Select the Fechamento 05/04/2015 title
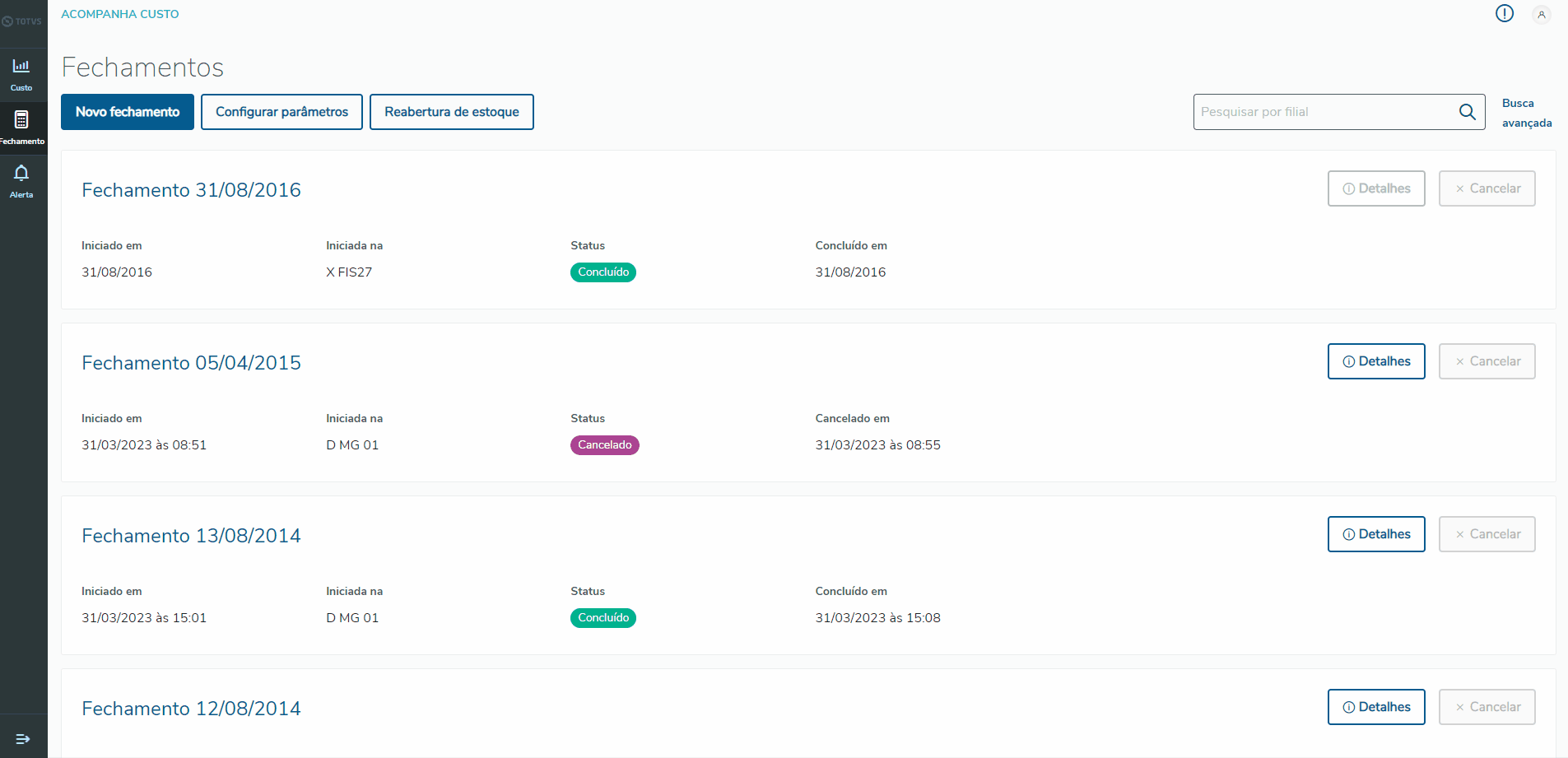 [191, 363]
